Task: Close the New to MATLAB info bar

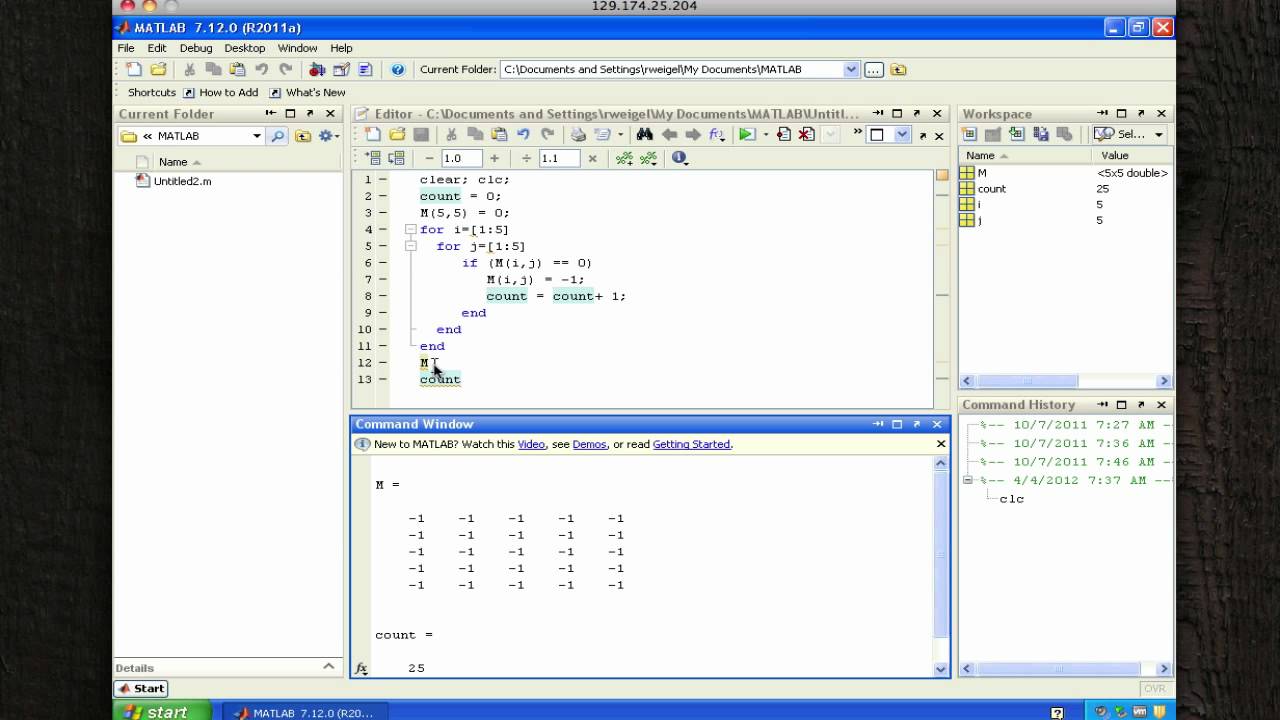Action: tap(940, 444)
